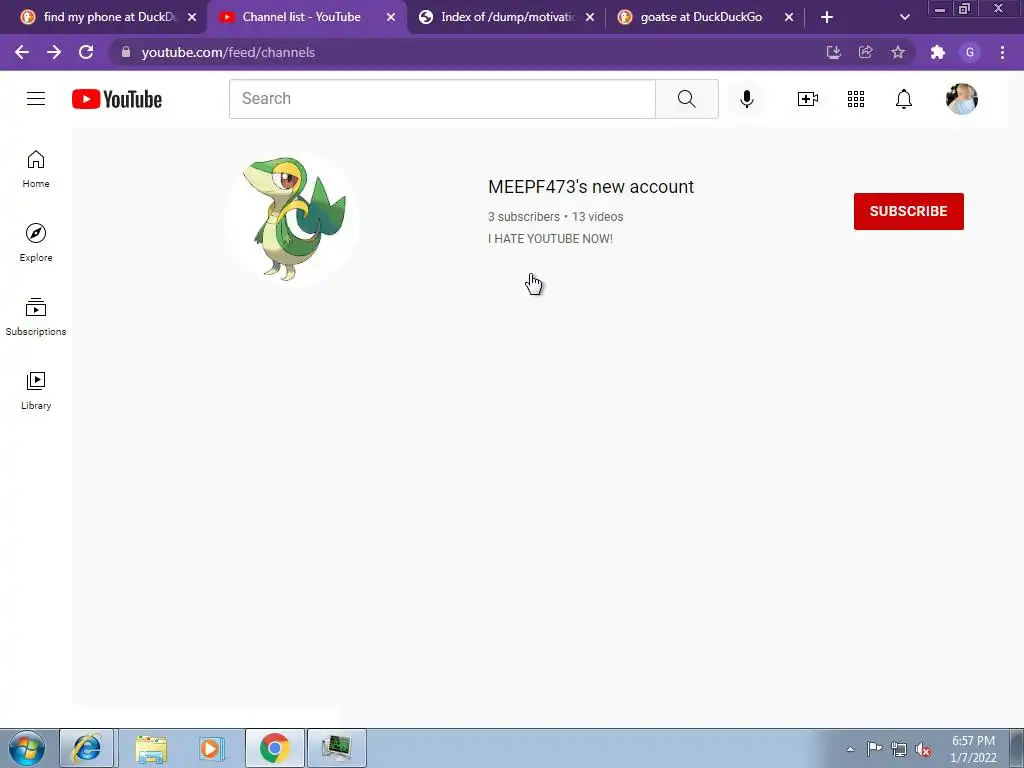Close the Index of /dump tab
This screenshot has width=1024, height=768.
point(590,18)
